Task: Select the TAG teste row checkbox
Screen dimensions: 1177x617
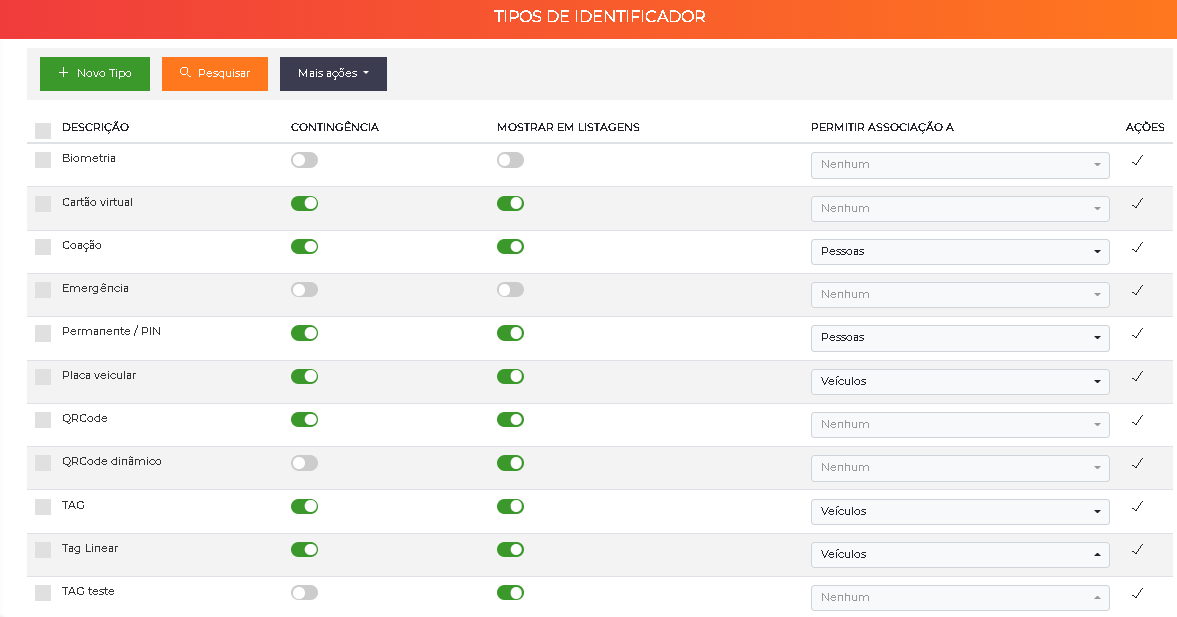Action: click(x=43, y=593)
